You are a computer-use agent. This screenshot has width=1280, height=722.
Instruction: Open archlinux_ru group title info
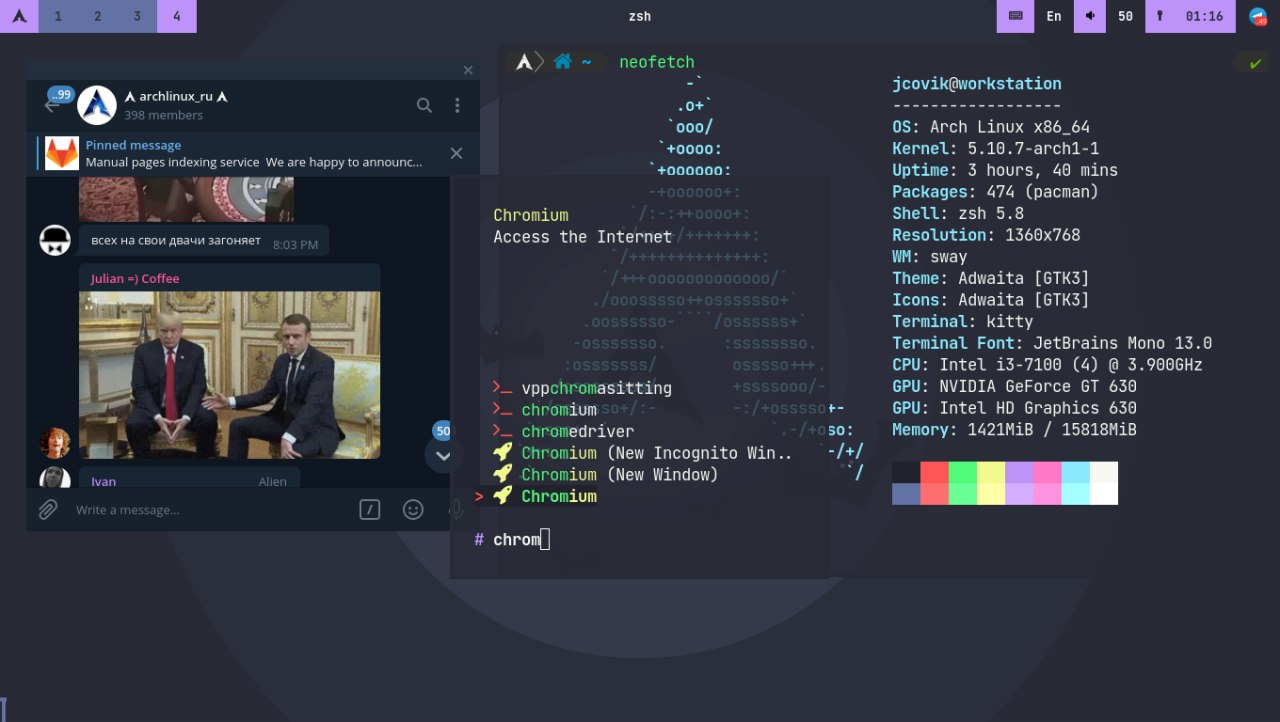176,96
